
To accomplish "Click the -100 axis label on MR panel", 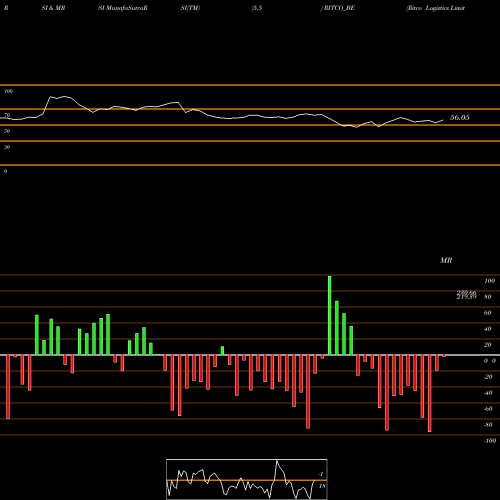I will [x=489, y=441].
